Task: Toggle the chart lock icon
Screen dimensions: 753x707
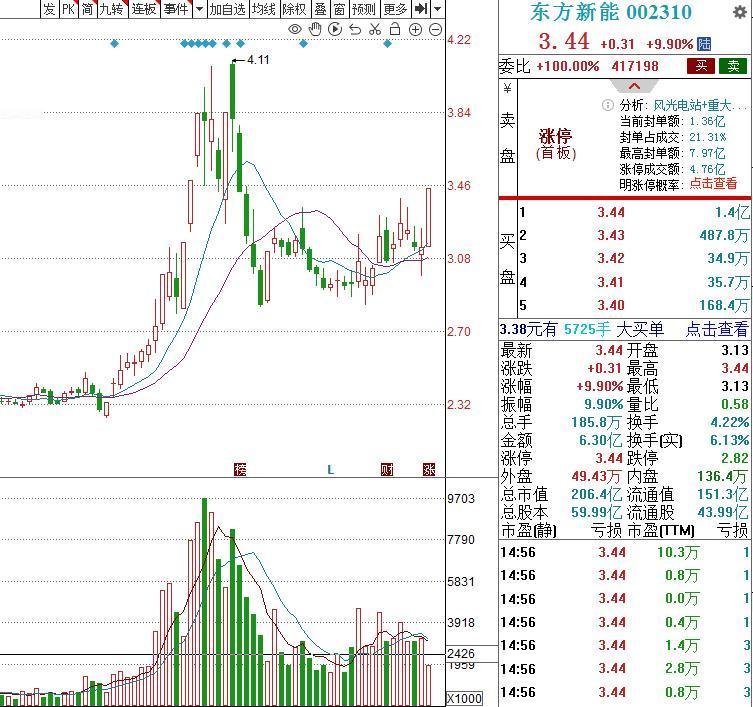Action: coord(395,30)
